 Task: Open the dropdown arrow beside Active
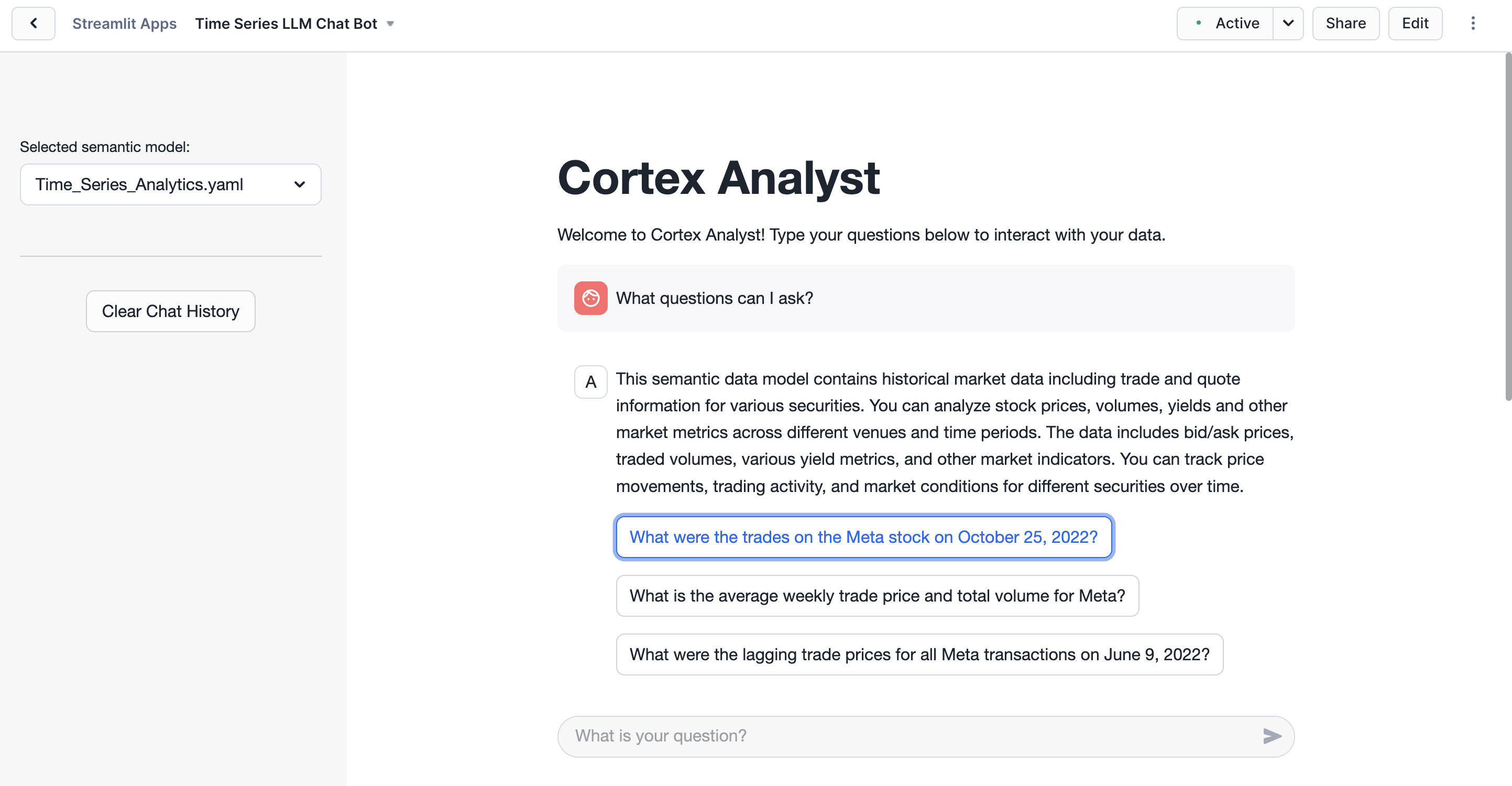1288,24
